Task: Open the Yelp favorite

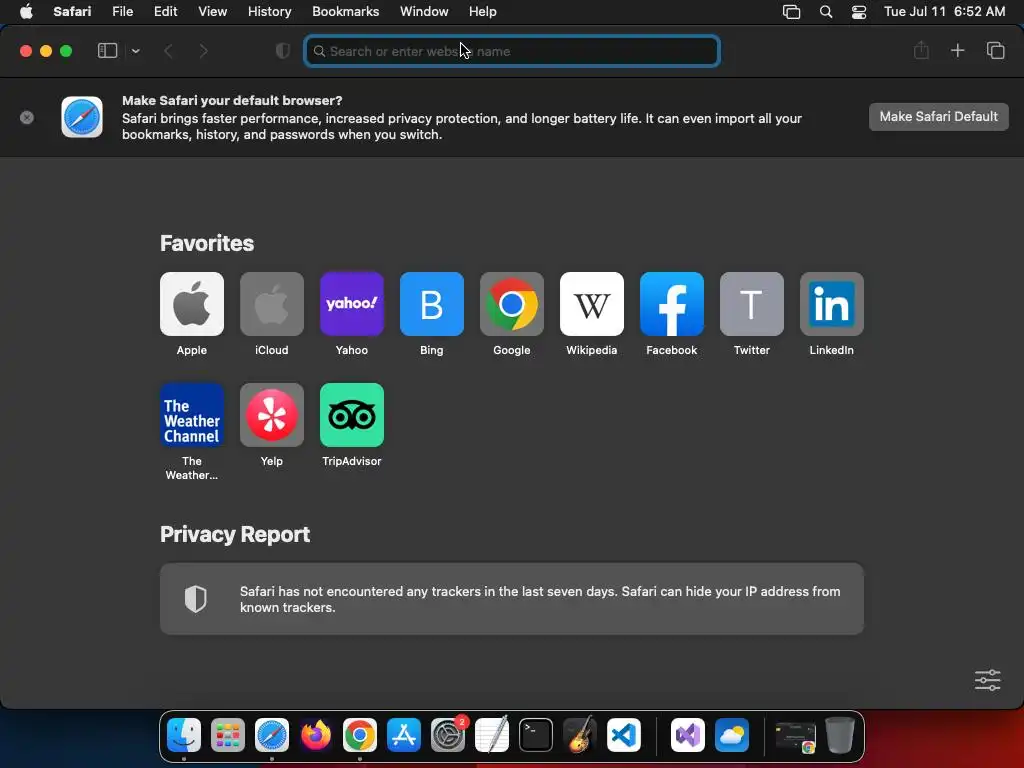Action: click(272, 415)
